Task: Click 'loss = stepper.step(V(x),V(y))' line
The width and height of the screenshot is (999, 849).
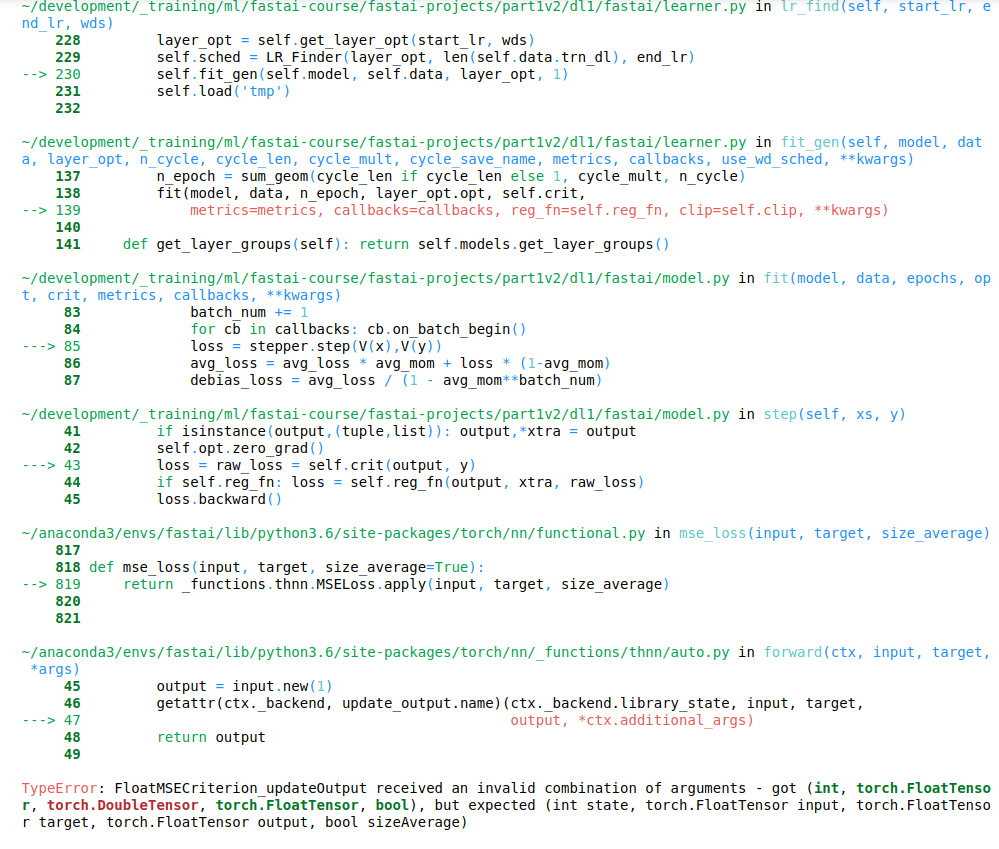Action: coord(316,346)
